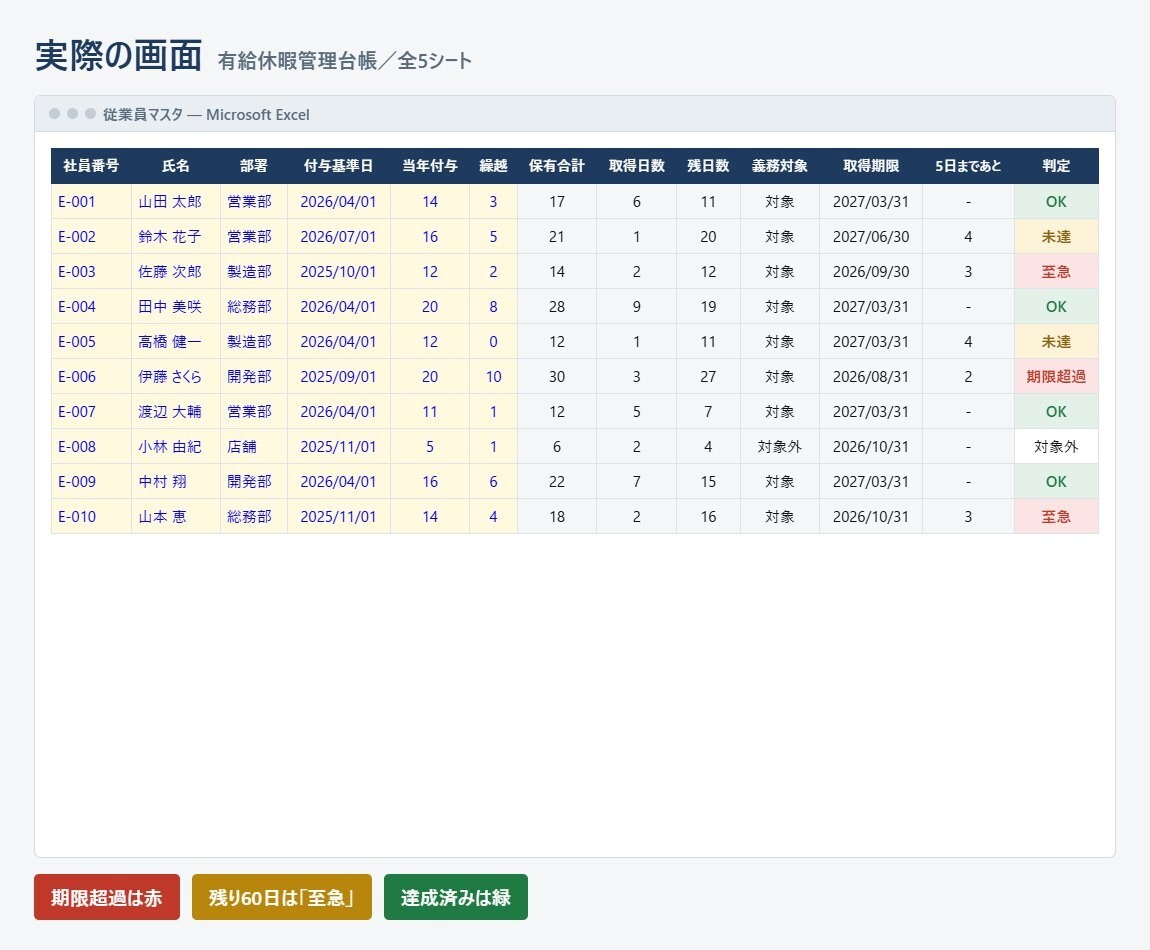Select department cell 店舗
This screenshot has height=950, width=1150.
pyautogui.click(x=253, y=446)
